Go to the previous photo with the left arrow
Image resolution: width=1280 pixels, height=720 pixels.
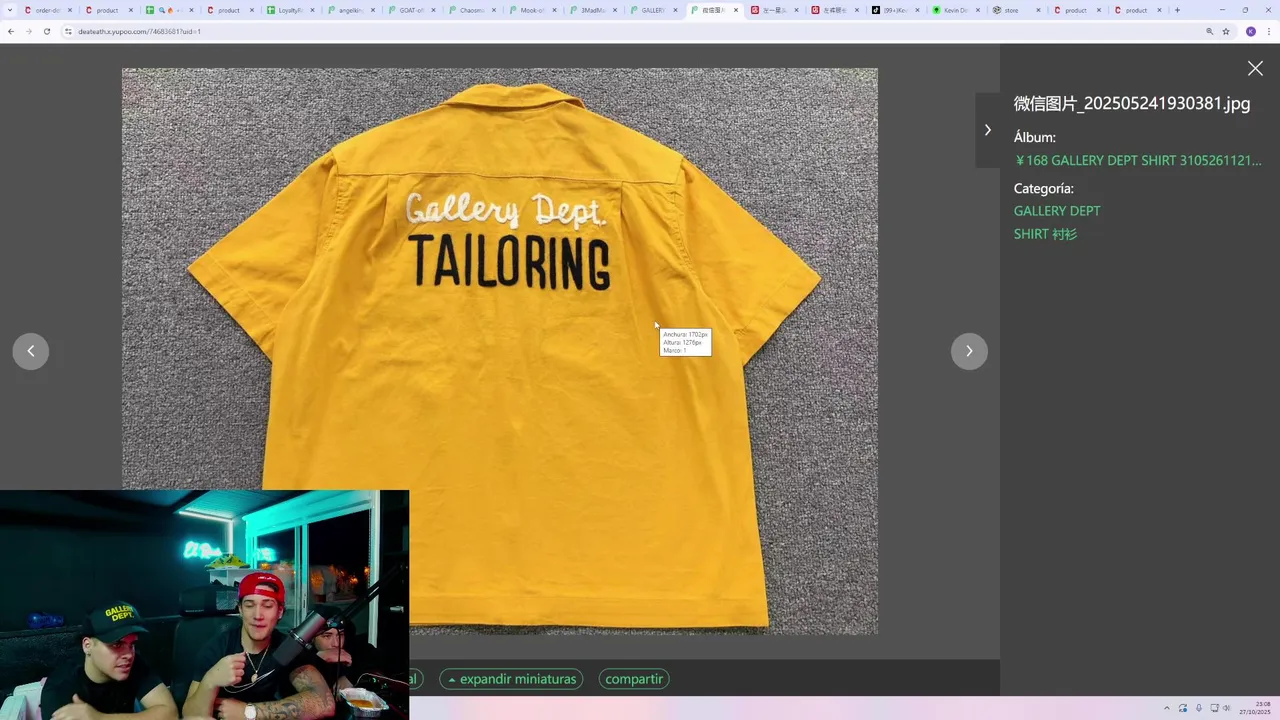click(31, 351)
